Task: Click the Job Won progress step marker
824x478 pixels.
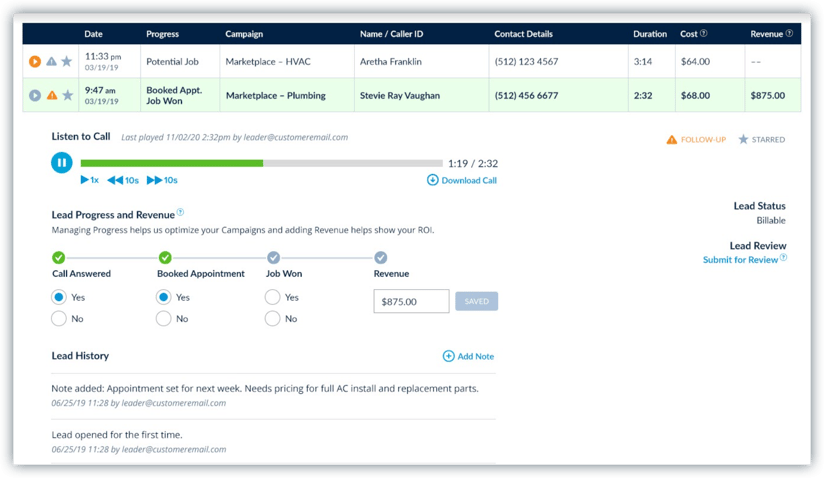Action: pyautogui.click(x=273, y=257)
